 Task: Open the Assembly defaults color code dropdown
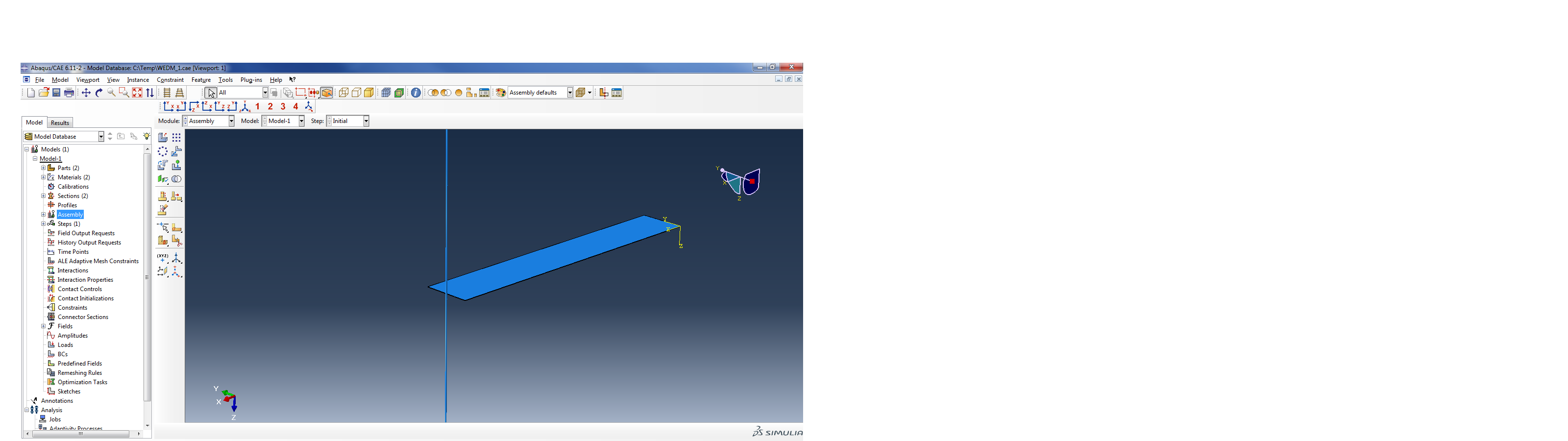(x=570, y=93)
